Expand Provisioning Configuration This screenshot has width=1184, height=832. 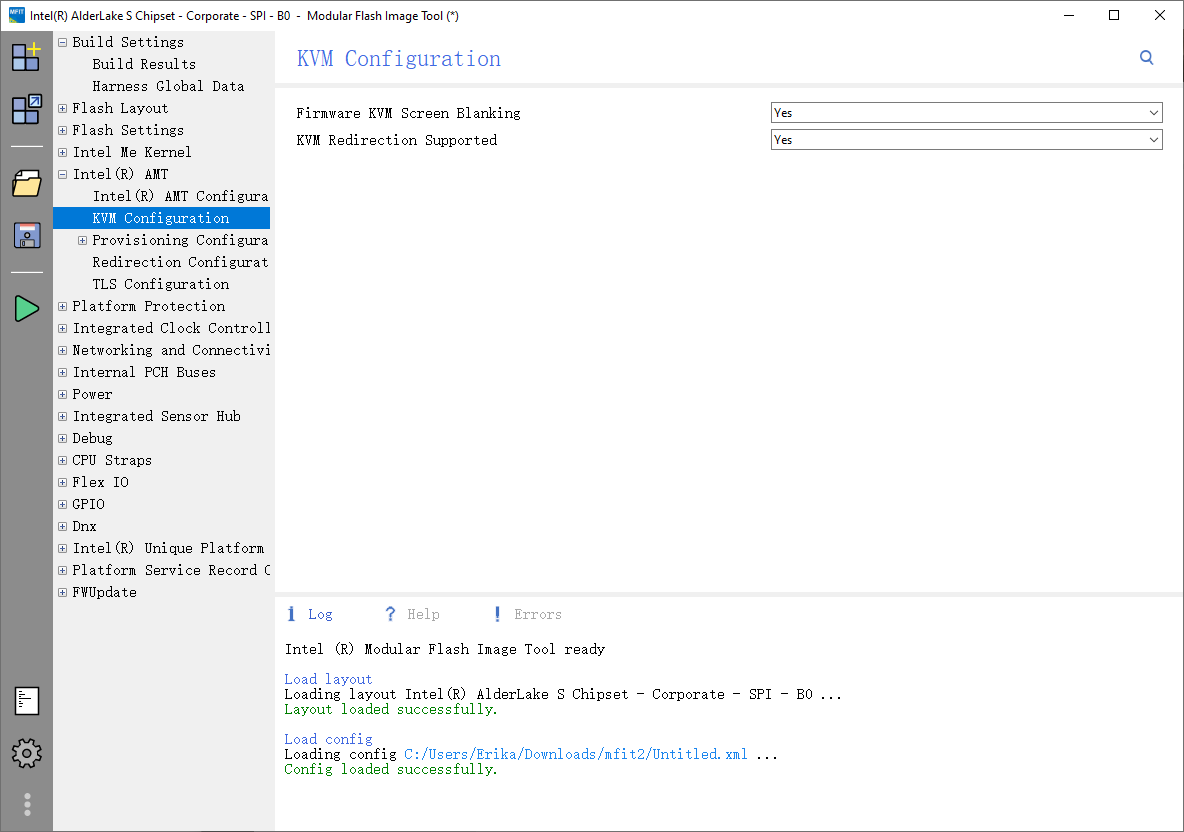tap(82, 240)
